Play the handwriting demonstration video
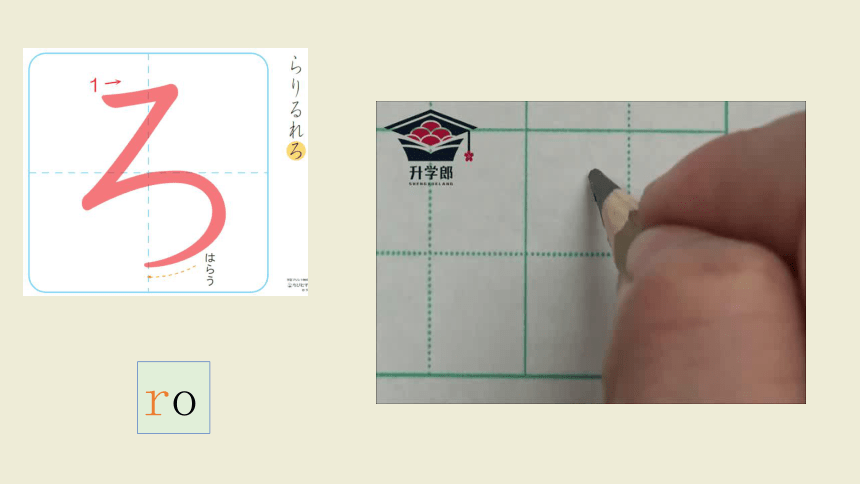 click(x=591, y=252)
